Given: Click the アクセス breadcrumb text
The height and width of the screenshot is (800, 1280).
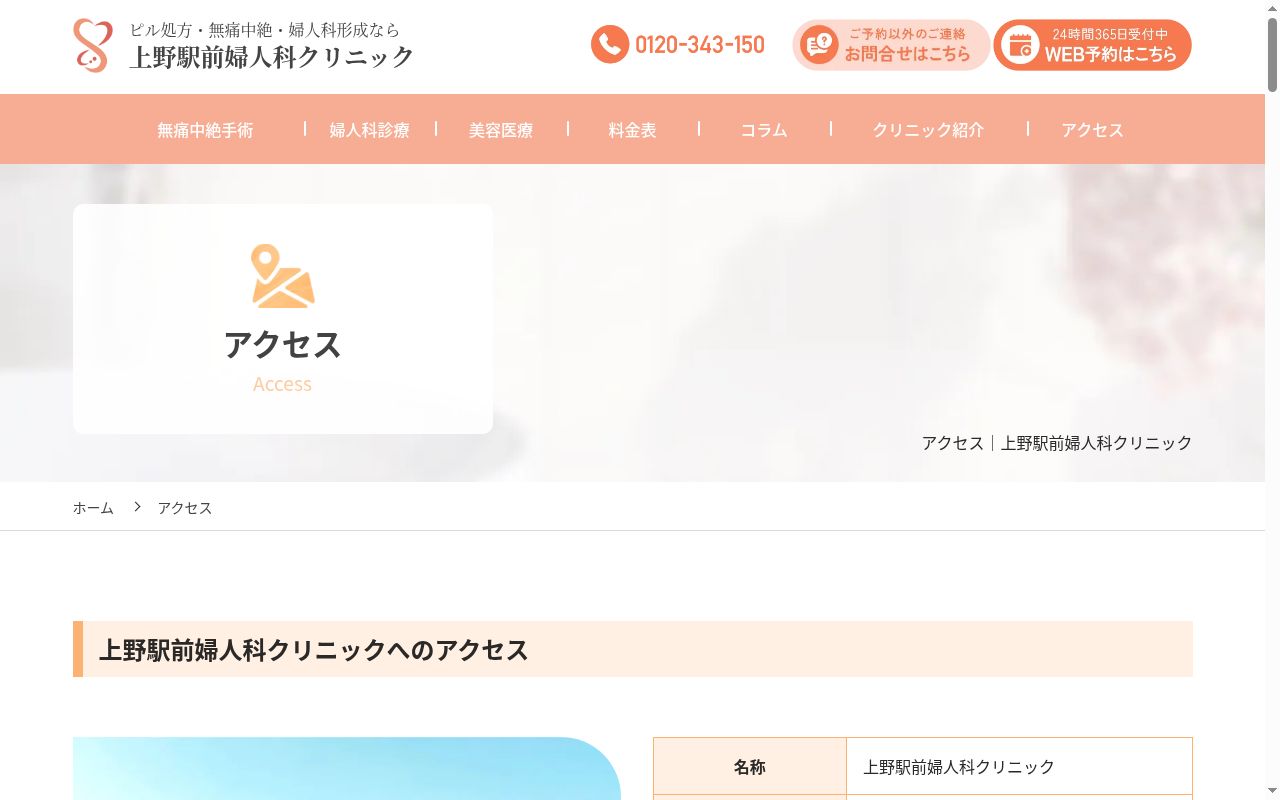Looking at the screenshot, I should tap(185, 508).
